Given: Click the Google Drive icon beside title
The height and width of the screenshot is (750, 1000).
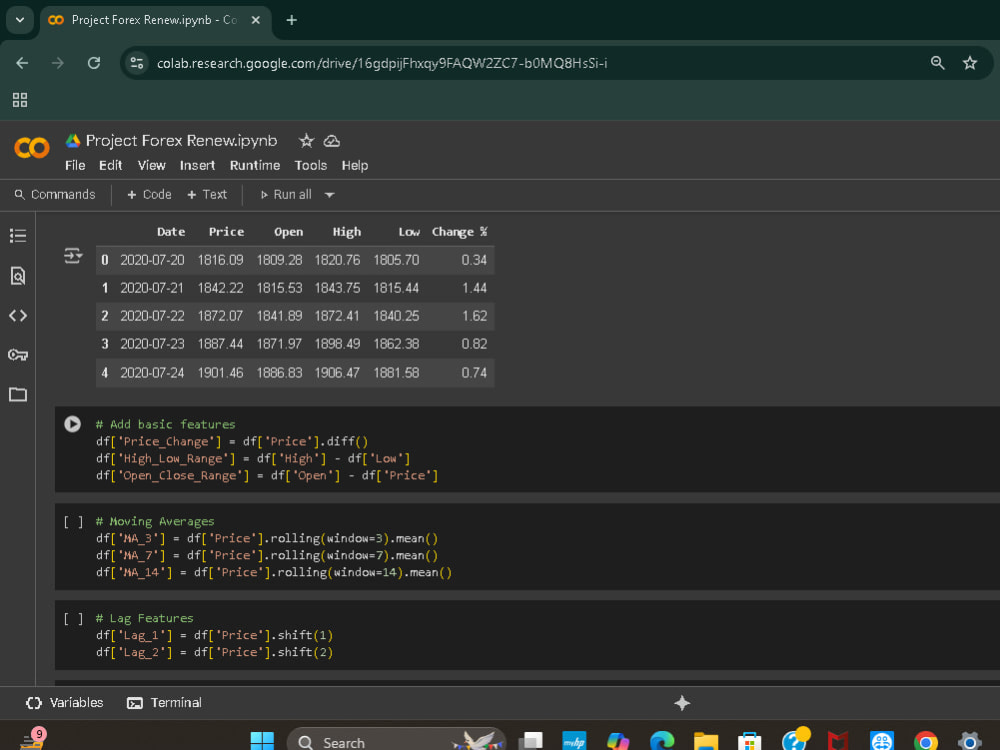Looking at the screenshot, I should tap(73, 141).
